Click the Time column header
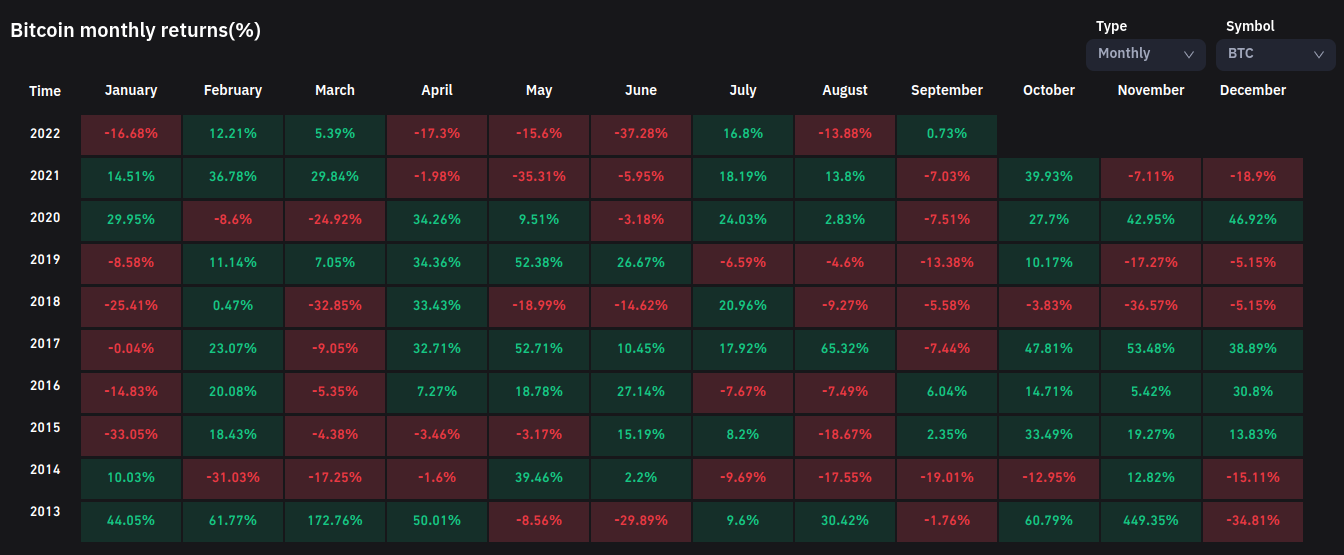This screenshot has height=555, width=1344. pyautogui.click(x=45, y=91)
